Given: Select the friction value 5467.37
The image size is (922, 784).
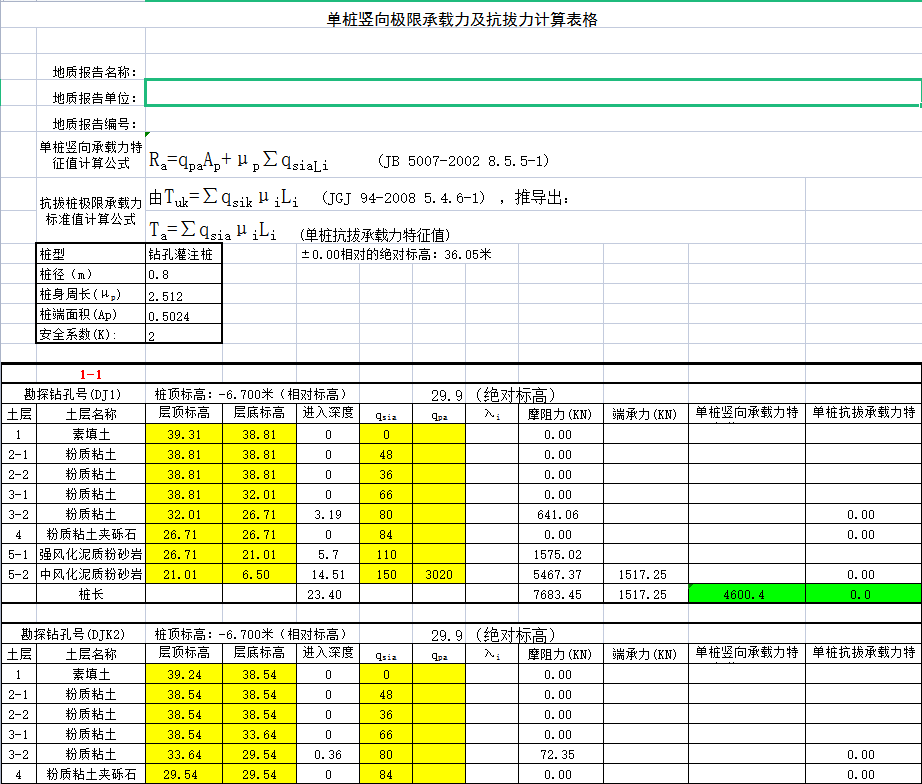Looking at the screenshot, I should tap(560, 574).
